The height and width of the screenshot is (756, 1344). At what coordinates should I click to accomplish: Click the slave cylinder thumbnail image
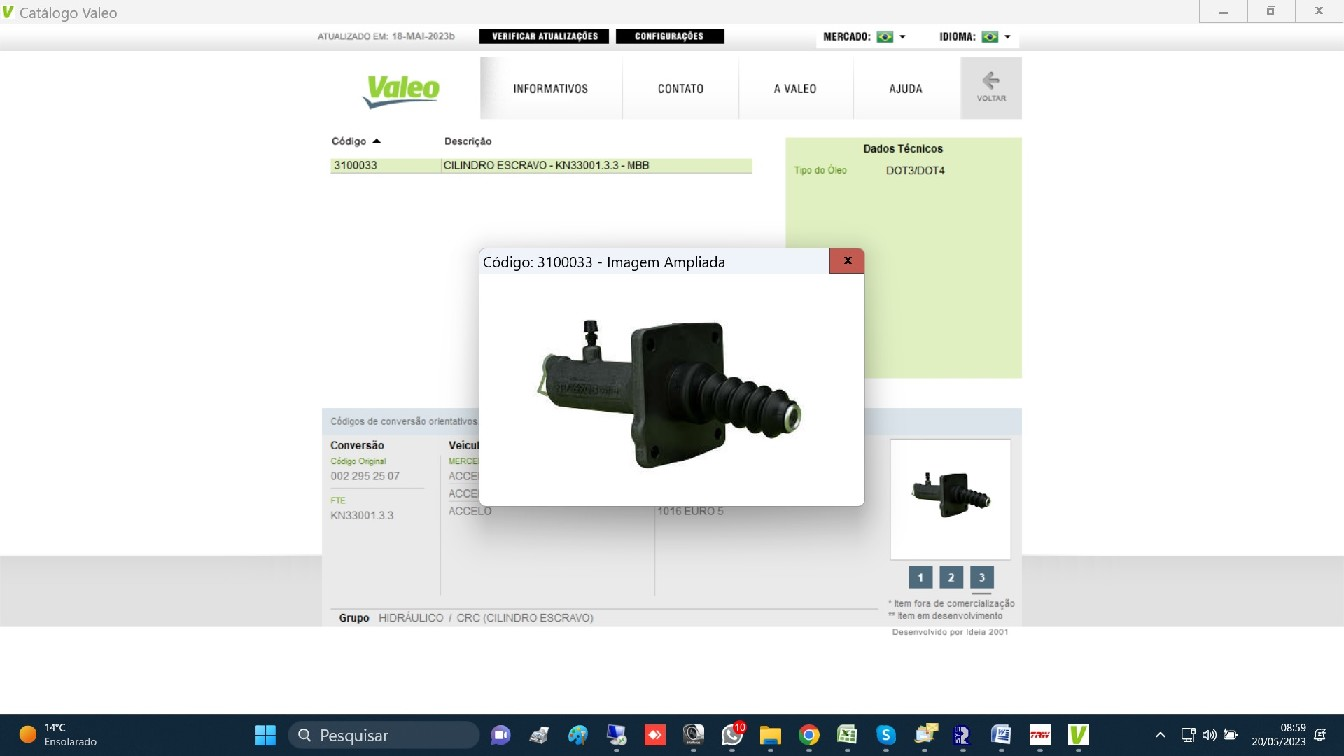click(x=950, y=497)
